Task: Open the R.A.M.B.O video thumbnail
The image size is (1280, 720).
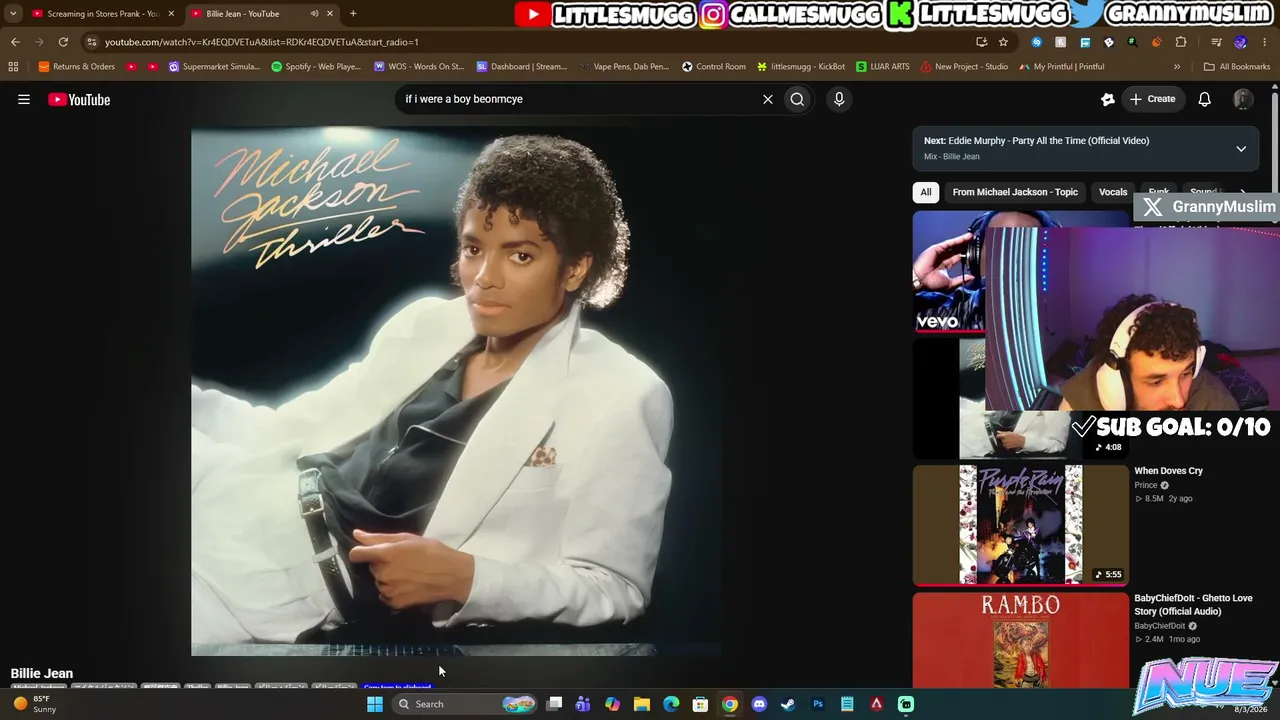Action: [x=1020, y=640]
